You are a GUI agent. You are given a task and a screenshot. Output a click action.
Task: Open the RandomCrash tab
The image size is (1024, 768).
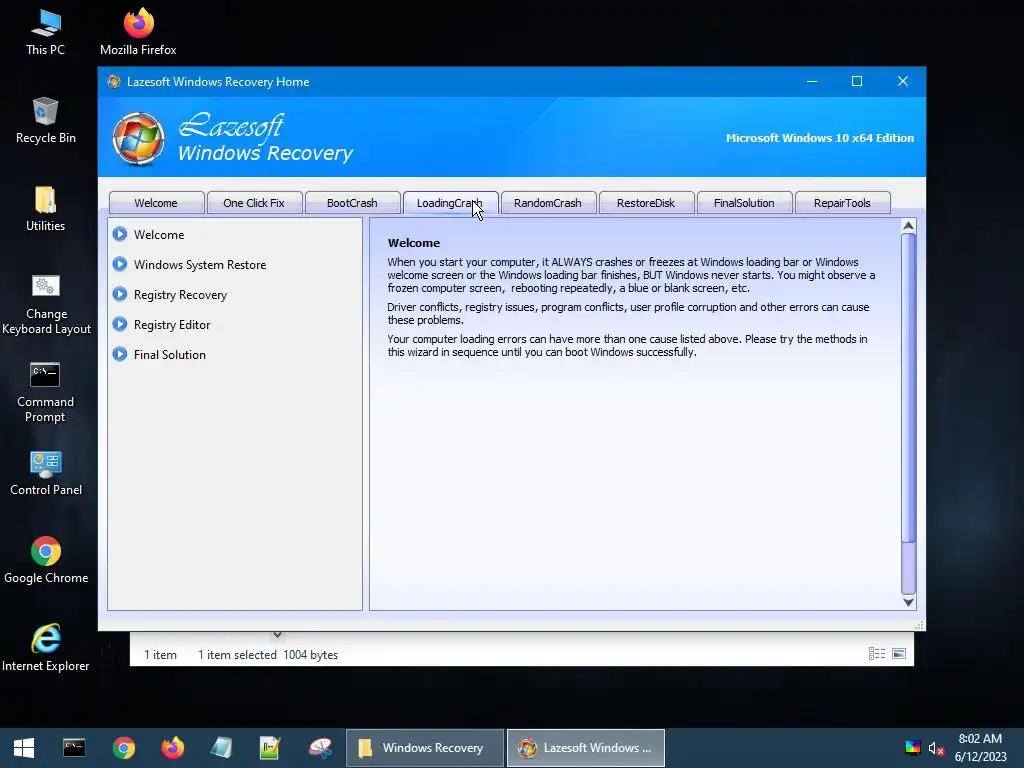tap(548, 203)
